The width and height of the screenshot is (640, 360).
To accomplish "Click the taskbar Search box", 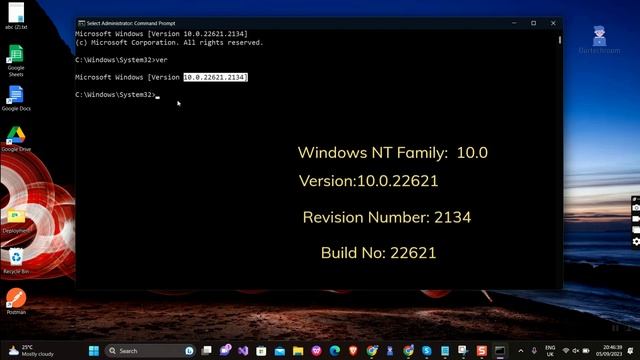I will [x=150, y=351].
